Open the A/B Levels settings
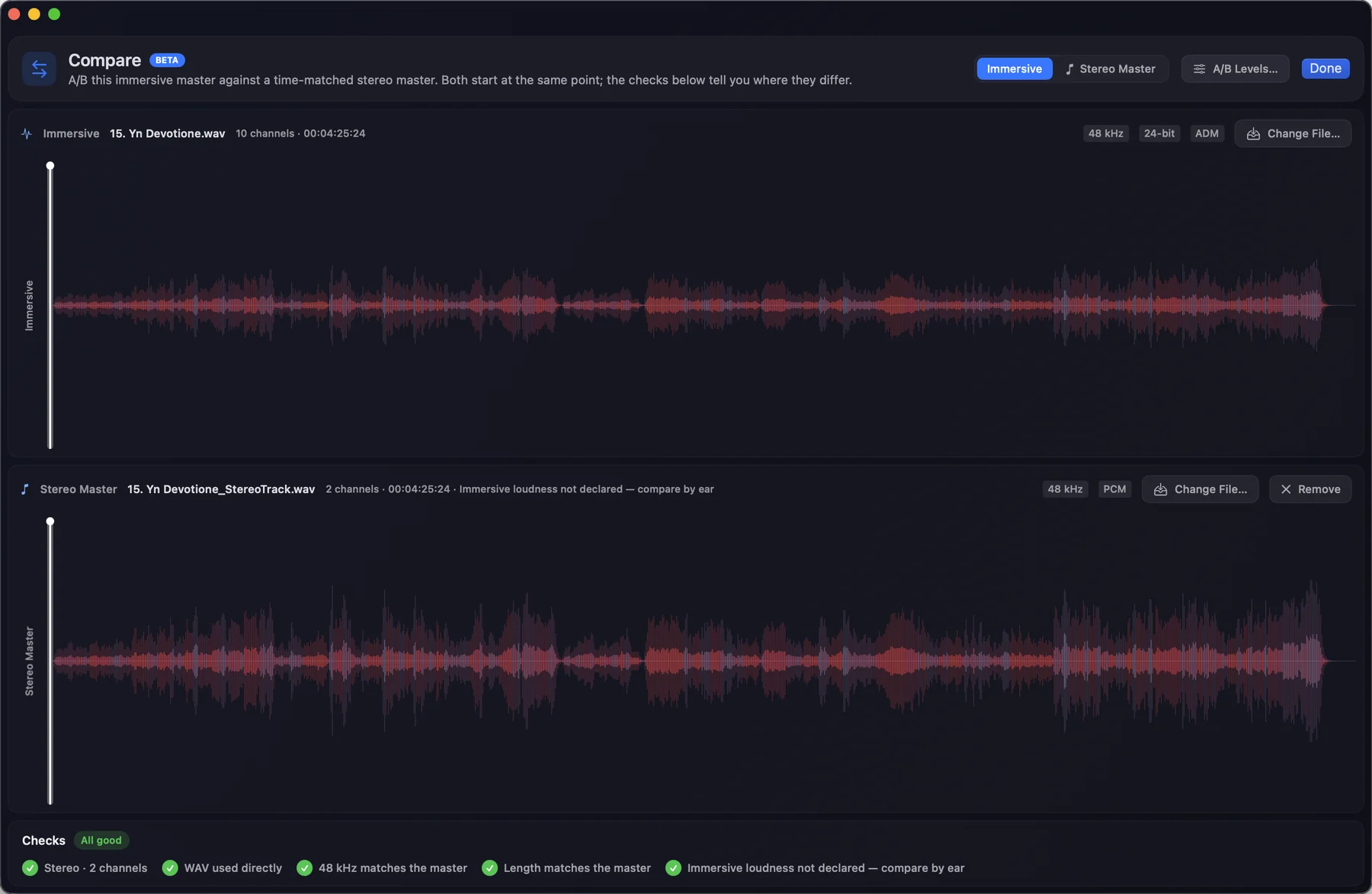 coord(1235,69)
